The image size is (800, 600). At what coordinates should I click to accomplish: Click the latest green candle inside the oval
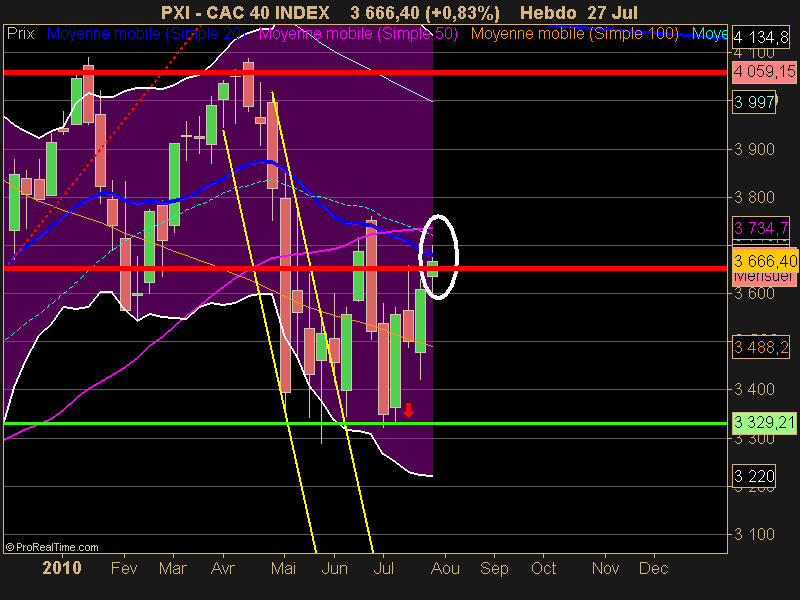coord(433,268)
